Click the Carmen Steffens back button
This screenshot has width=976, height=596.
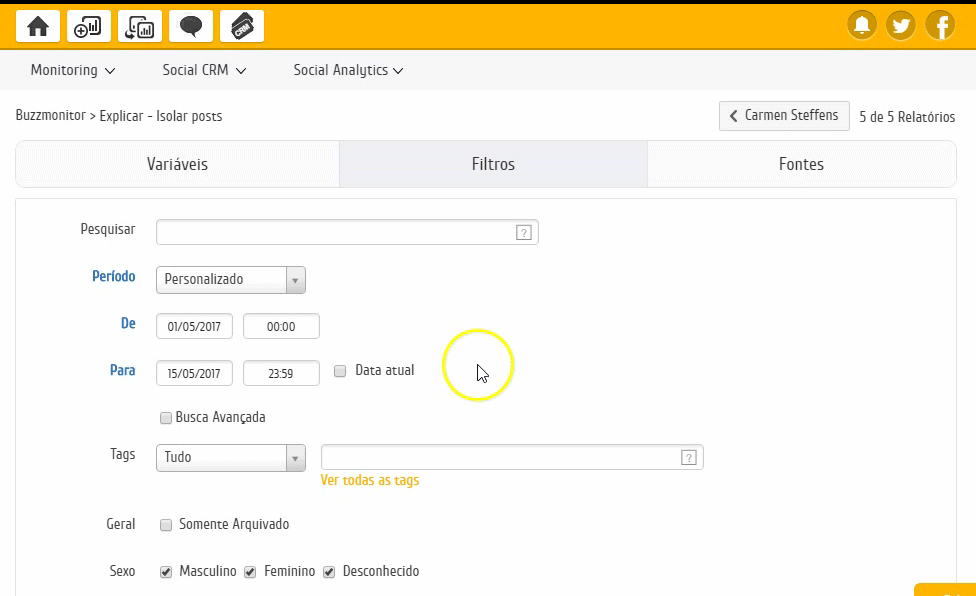(784, 116)
